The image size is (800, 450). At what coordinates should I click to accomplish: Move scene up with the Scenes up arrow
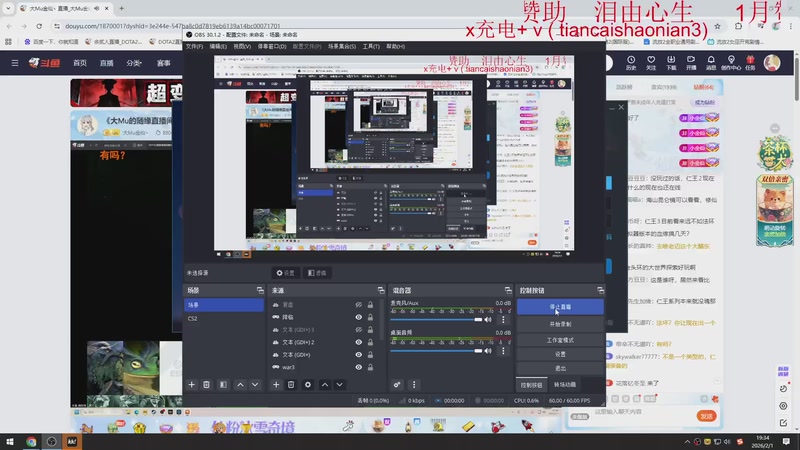click(240, 385)
